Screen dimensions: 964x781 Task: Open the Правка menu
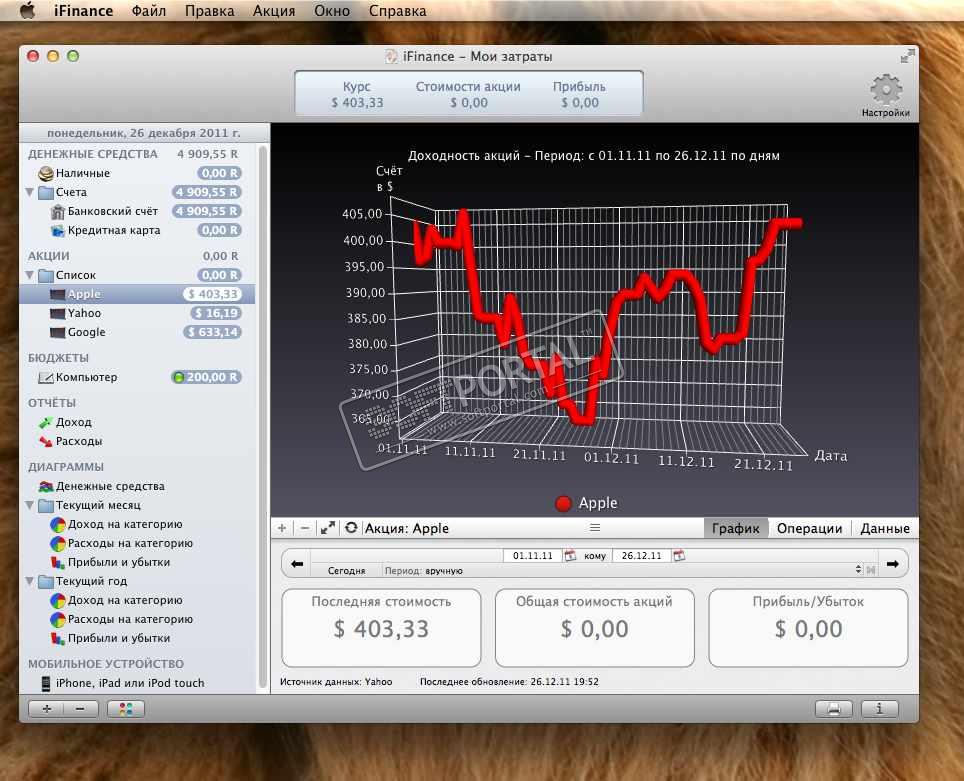click(209, 11)
